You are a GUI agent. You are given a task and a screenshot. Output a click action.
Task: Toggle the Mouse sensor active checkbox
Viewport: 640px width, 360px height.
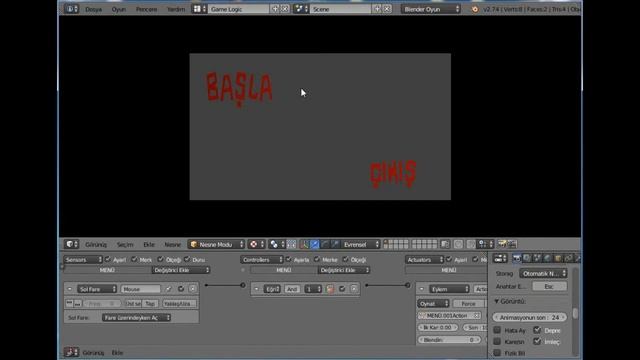[181, 289]
